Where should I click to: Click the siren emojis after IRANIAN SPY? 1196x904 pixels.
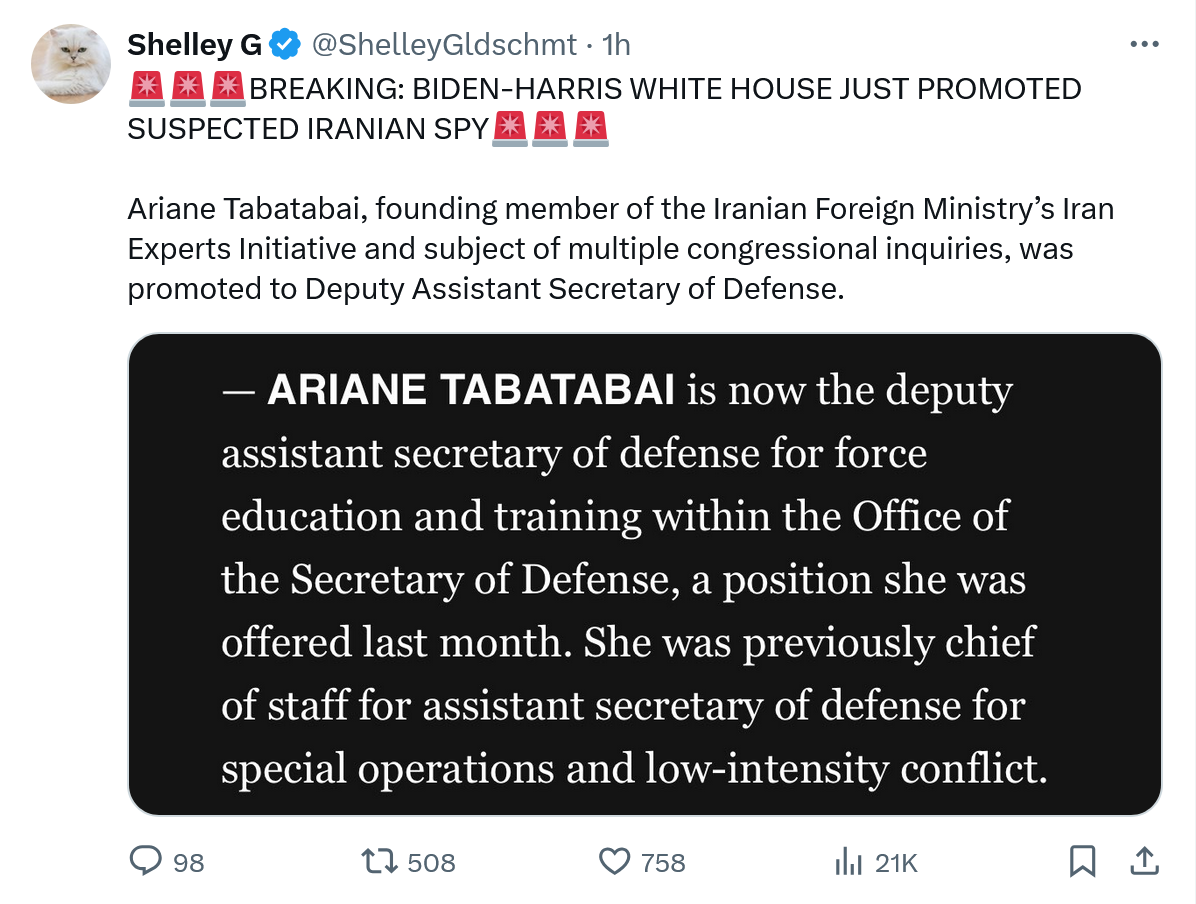pyautogui.click(x=551, y=129)
